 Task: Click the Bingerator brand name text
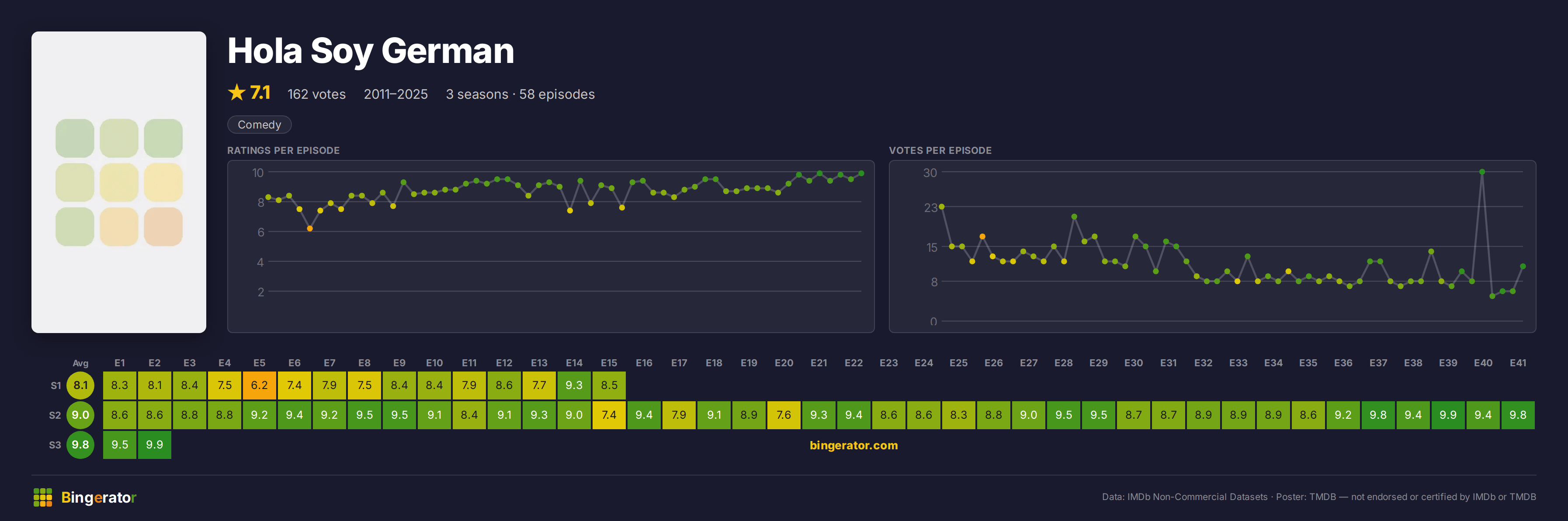99,498
